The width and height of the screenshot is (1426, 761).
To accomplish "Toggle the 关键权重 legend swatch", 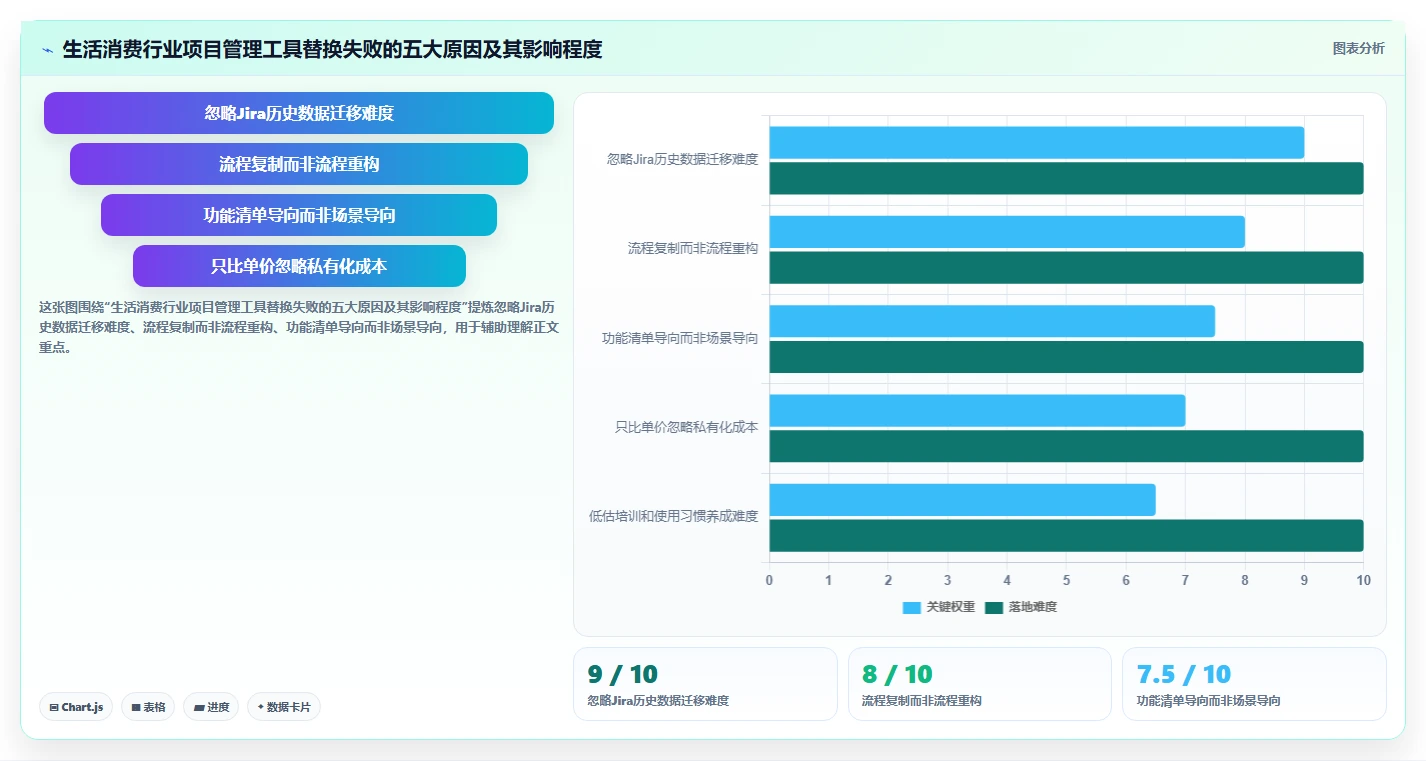I will 911,607.
